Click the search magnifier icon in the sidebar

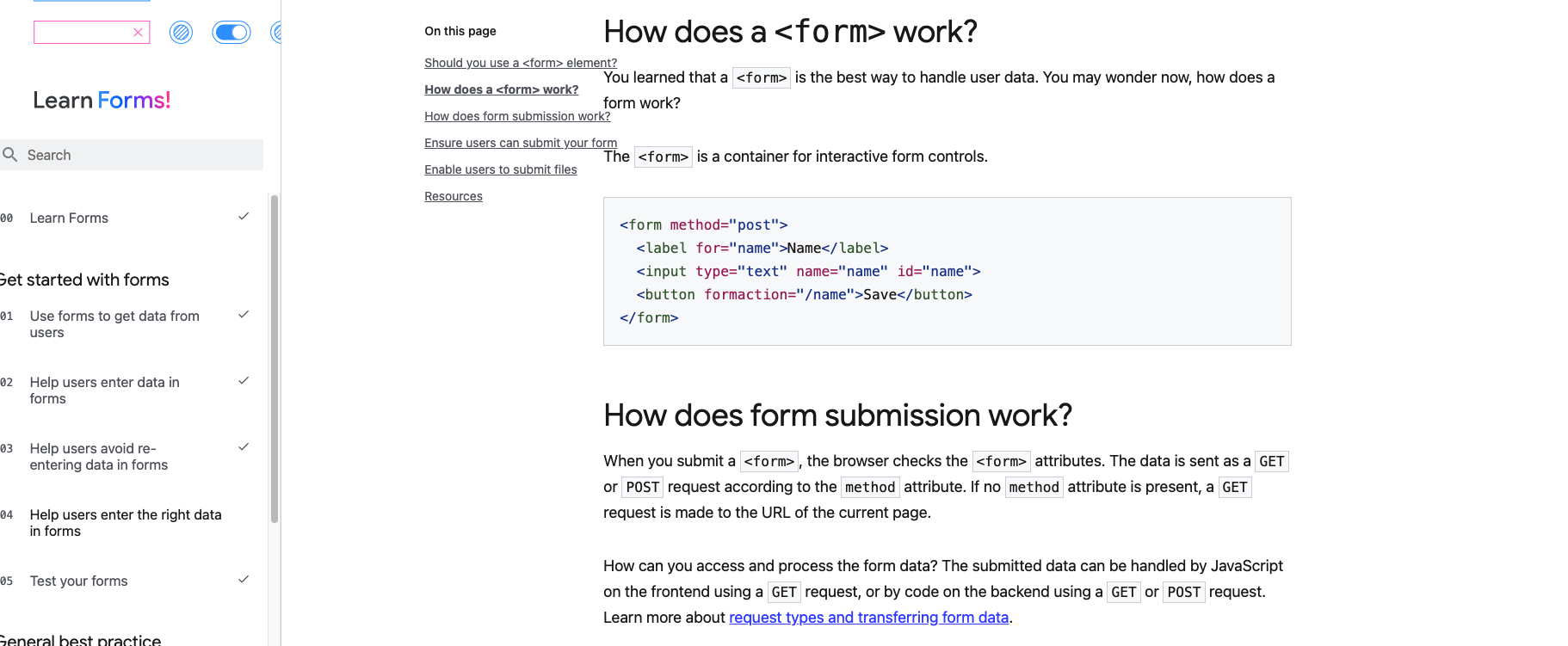click(x=11, y=155)
